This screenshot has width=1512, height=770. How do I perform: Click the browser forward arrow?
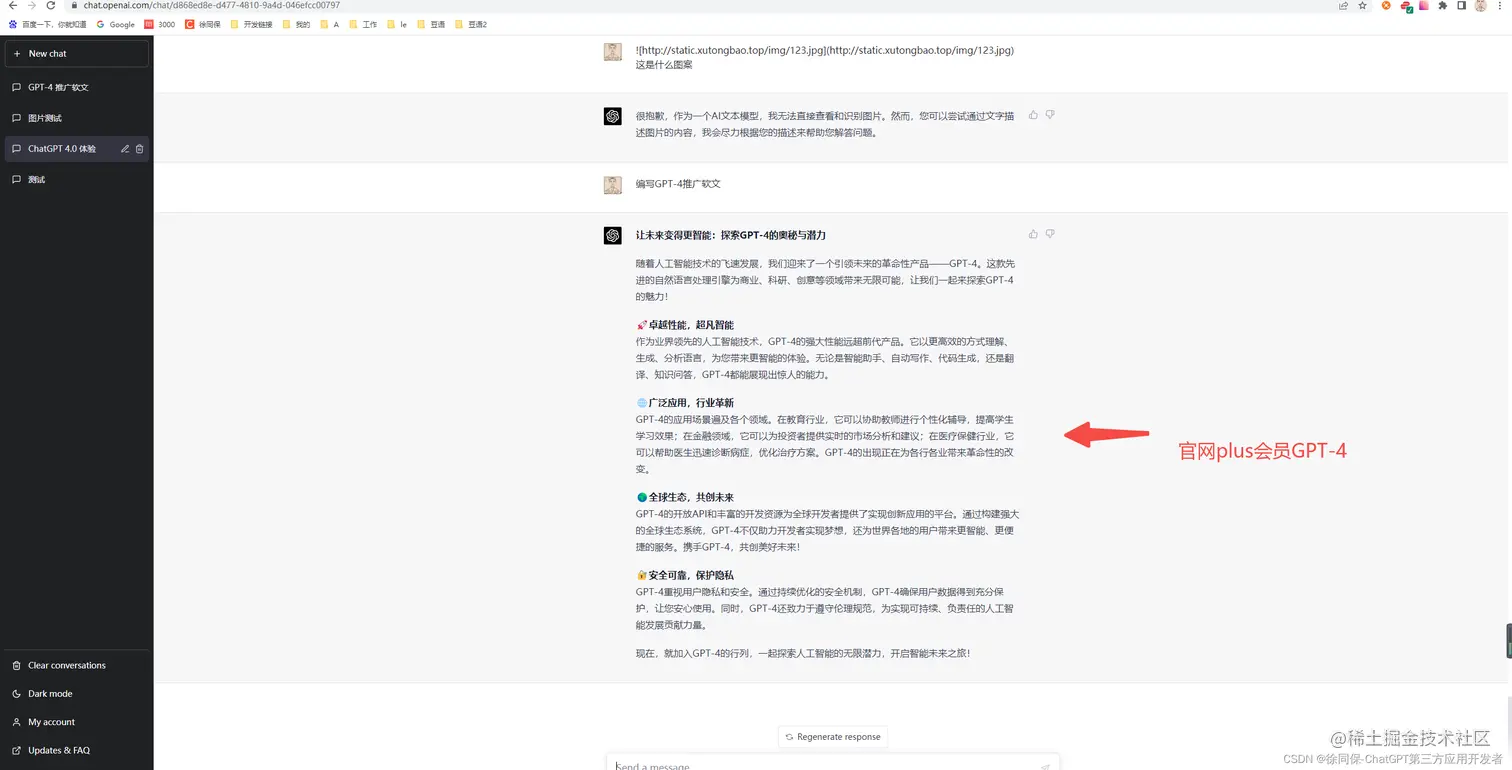point(32,5)
